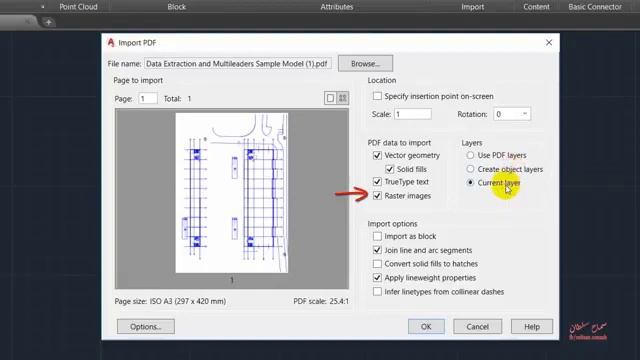Cancel the PDF import
Viewport: 640px width, 360px height.
point(478,327)
